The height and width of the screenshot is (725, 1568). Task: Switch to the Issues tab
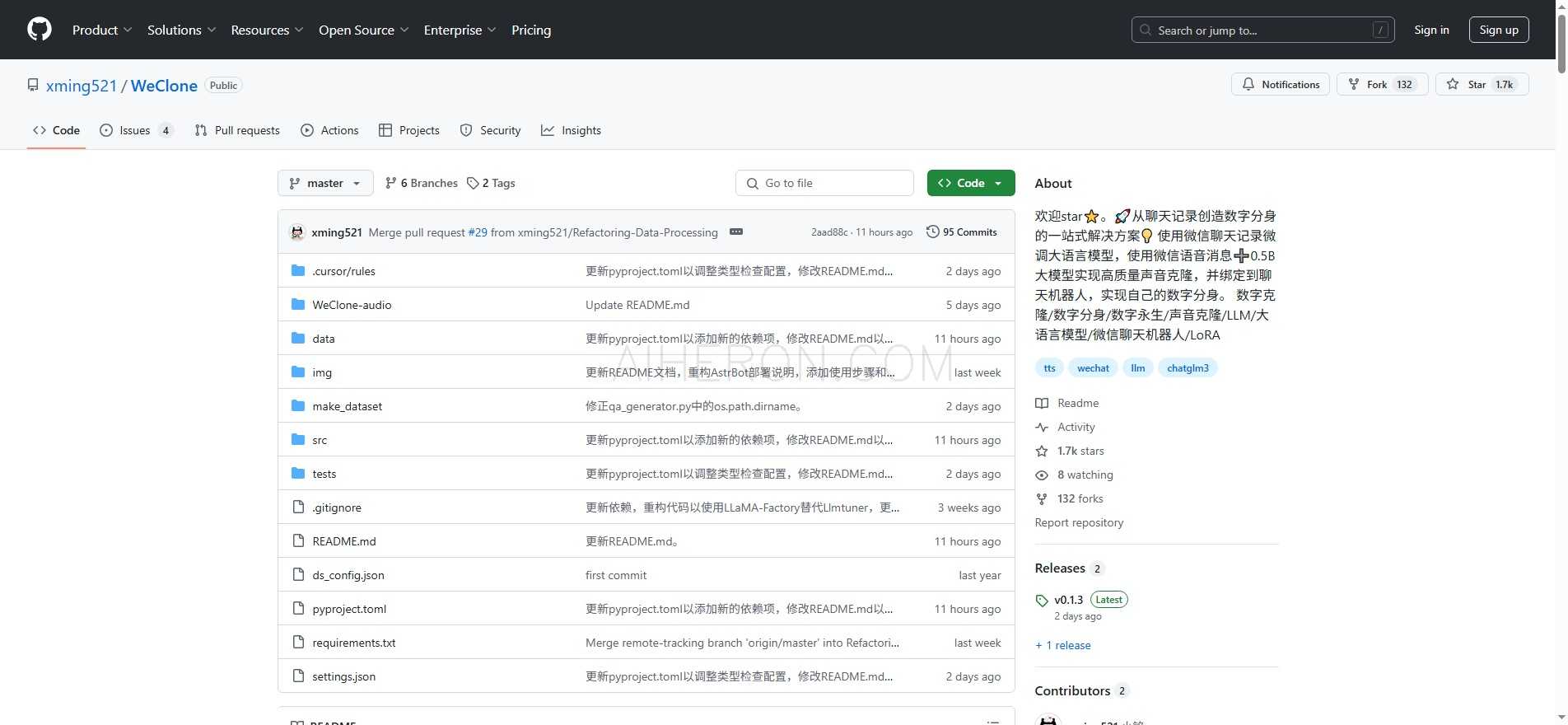pos(136,130)
